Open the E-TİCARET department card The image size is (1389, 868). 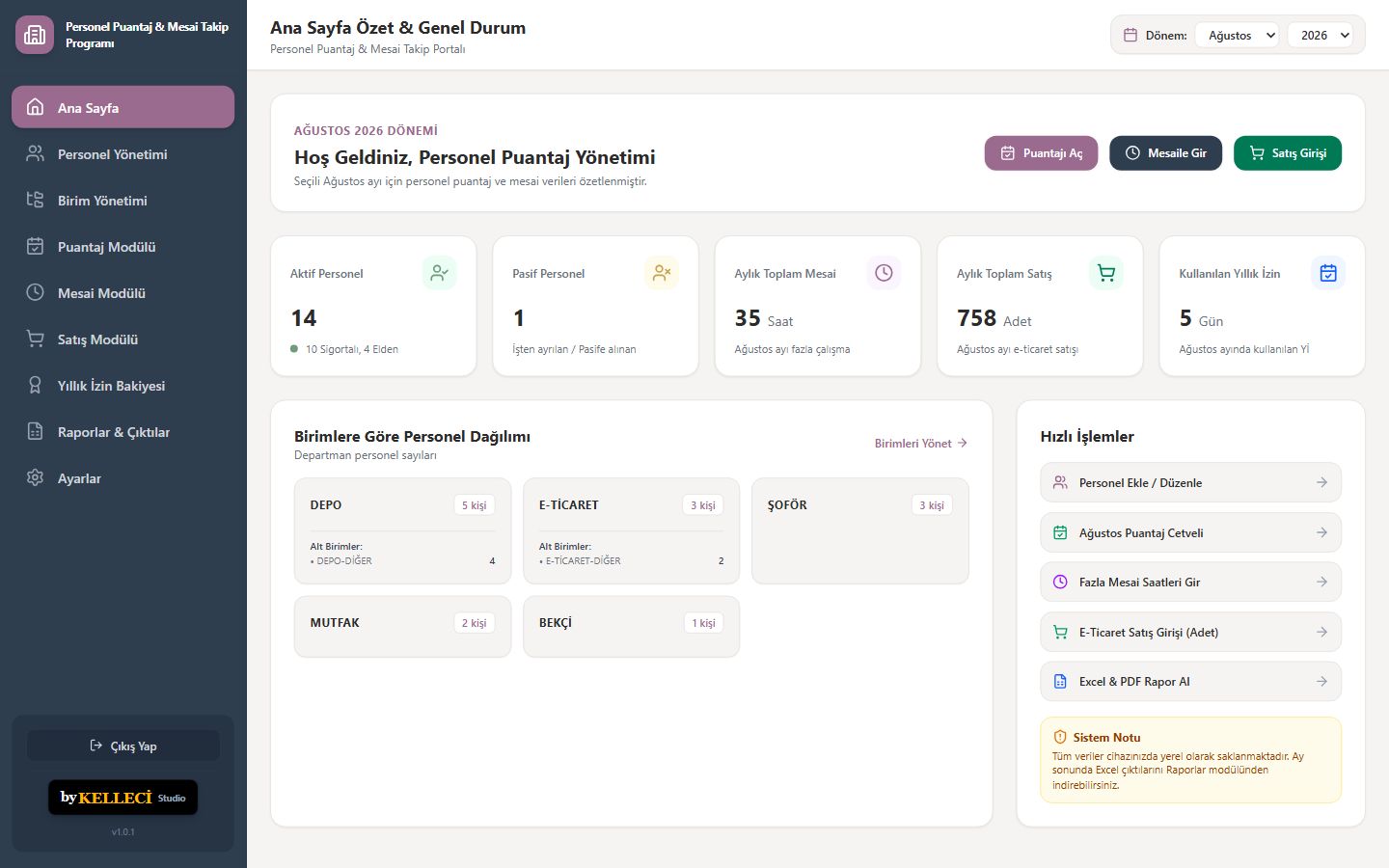tap(632, 531)
